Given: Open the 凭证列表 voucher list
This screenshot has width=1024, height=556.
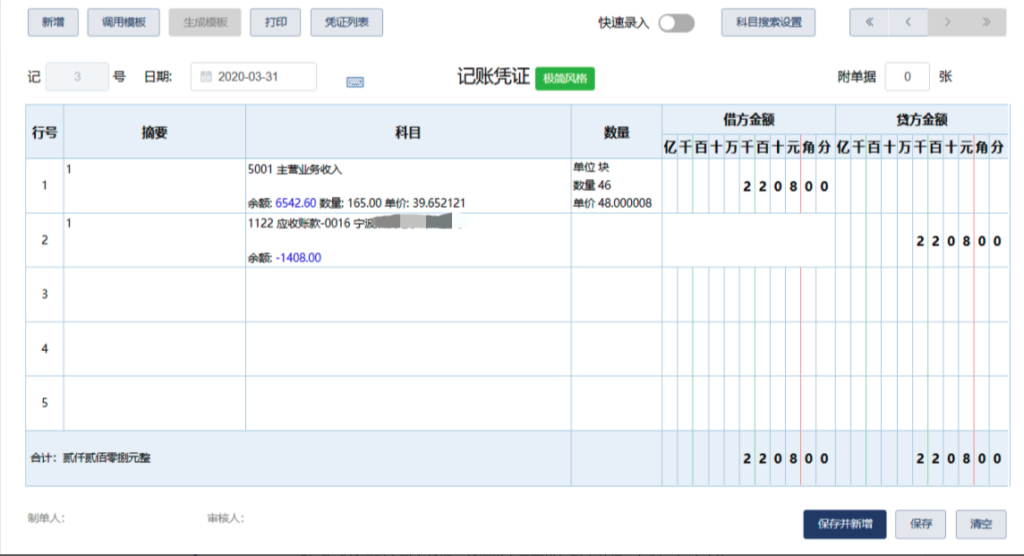Looking at the screenshot, I should pyautogui.click(x=347, y=22).
